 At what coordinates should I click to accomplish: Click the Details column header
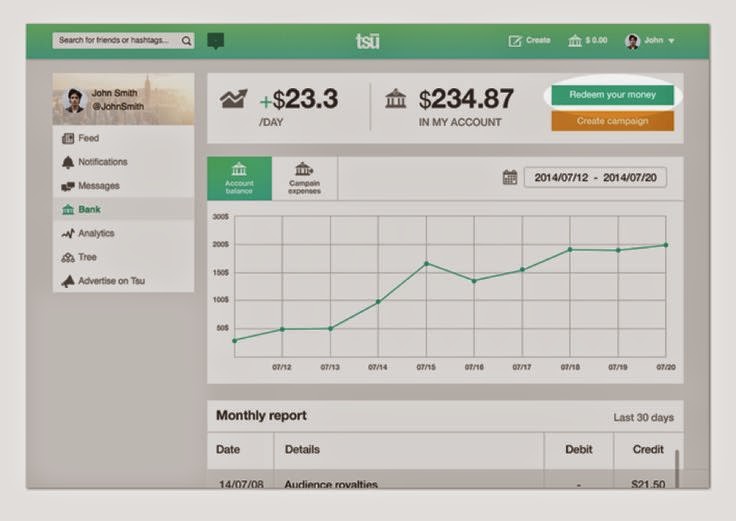coord(302,450)
